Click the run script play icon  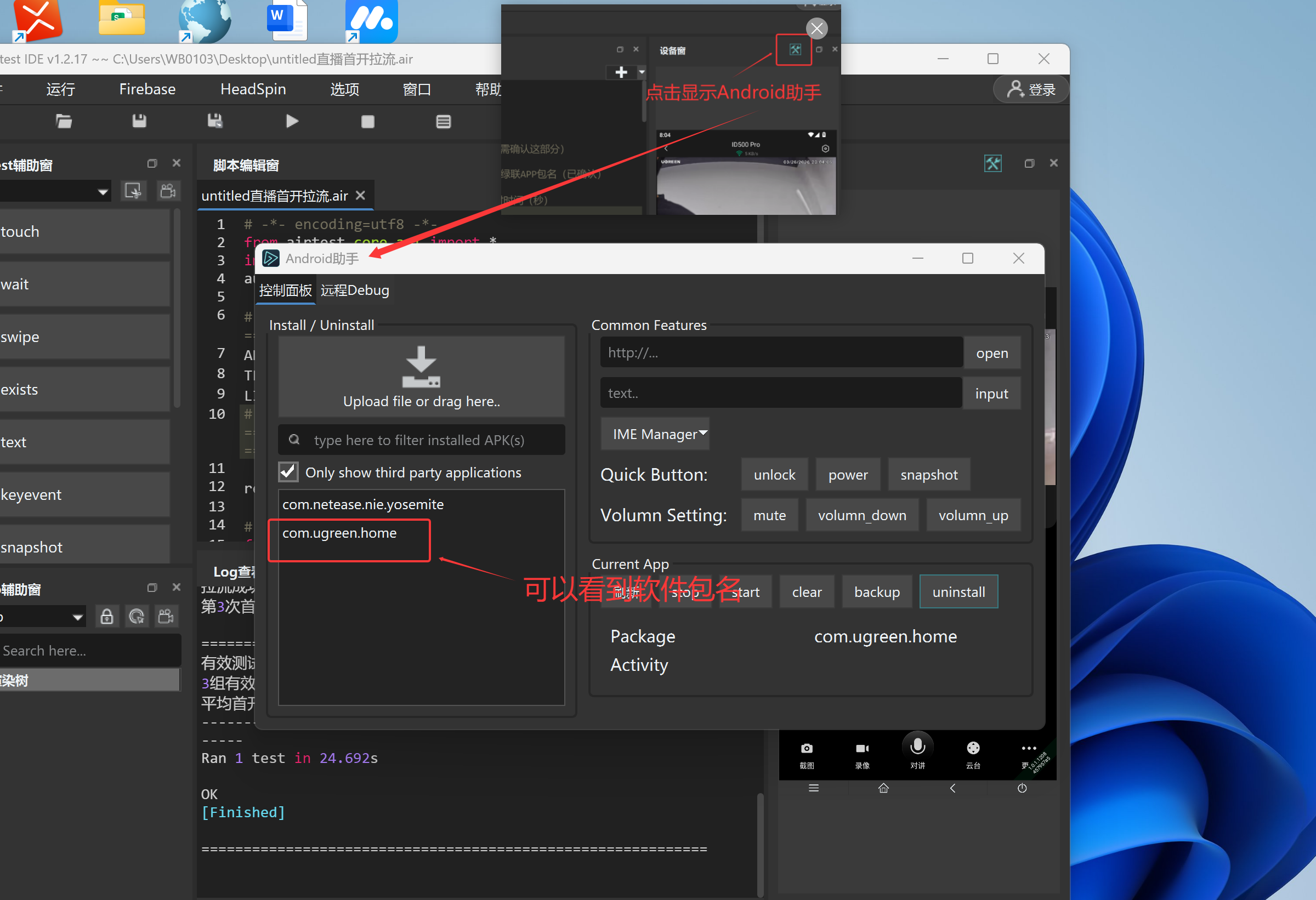(292, 121)
